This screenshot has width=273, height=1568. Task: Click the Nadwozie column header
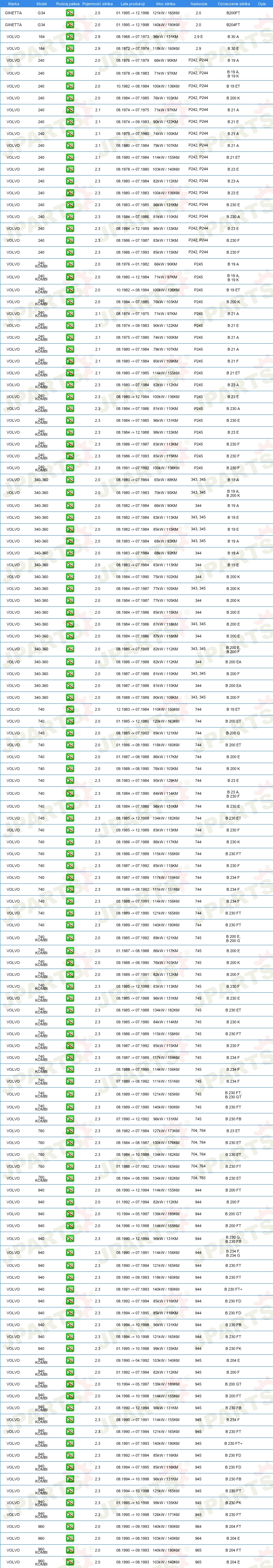[x=199, y=3]
